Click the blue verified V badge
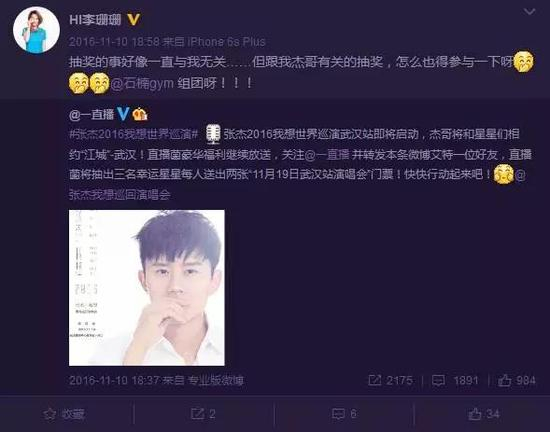Image resolution: width=550 pixels, height=432 pixels. (123, 114)
